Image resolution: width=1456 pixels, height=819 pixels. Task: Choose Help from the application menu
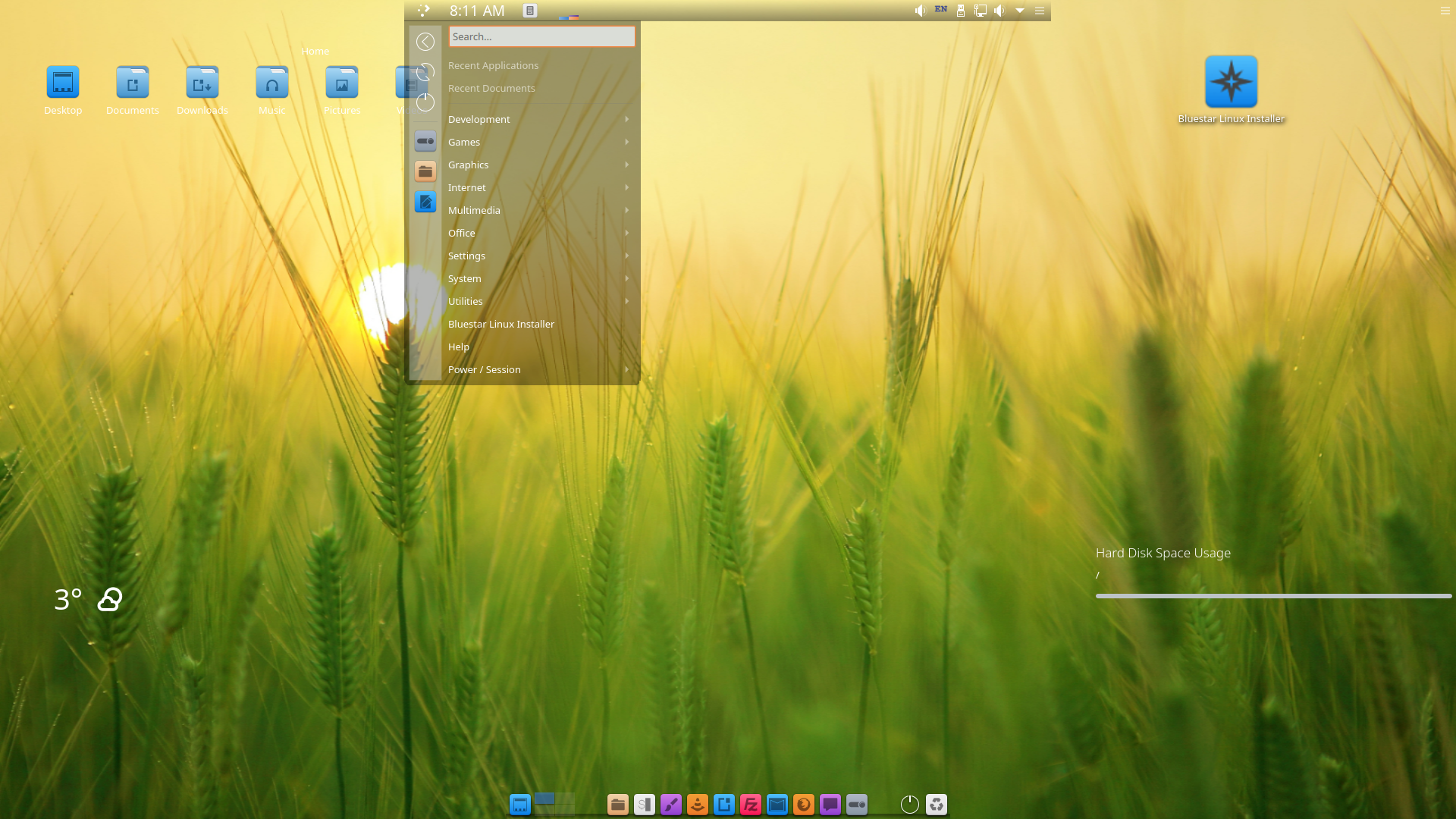(x=539, y=347)
